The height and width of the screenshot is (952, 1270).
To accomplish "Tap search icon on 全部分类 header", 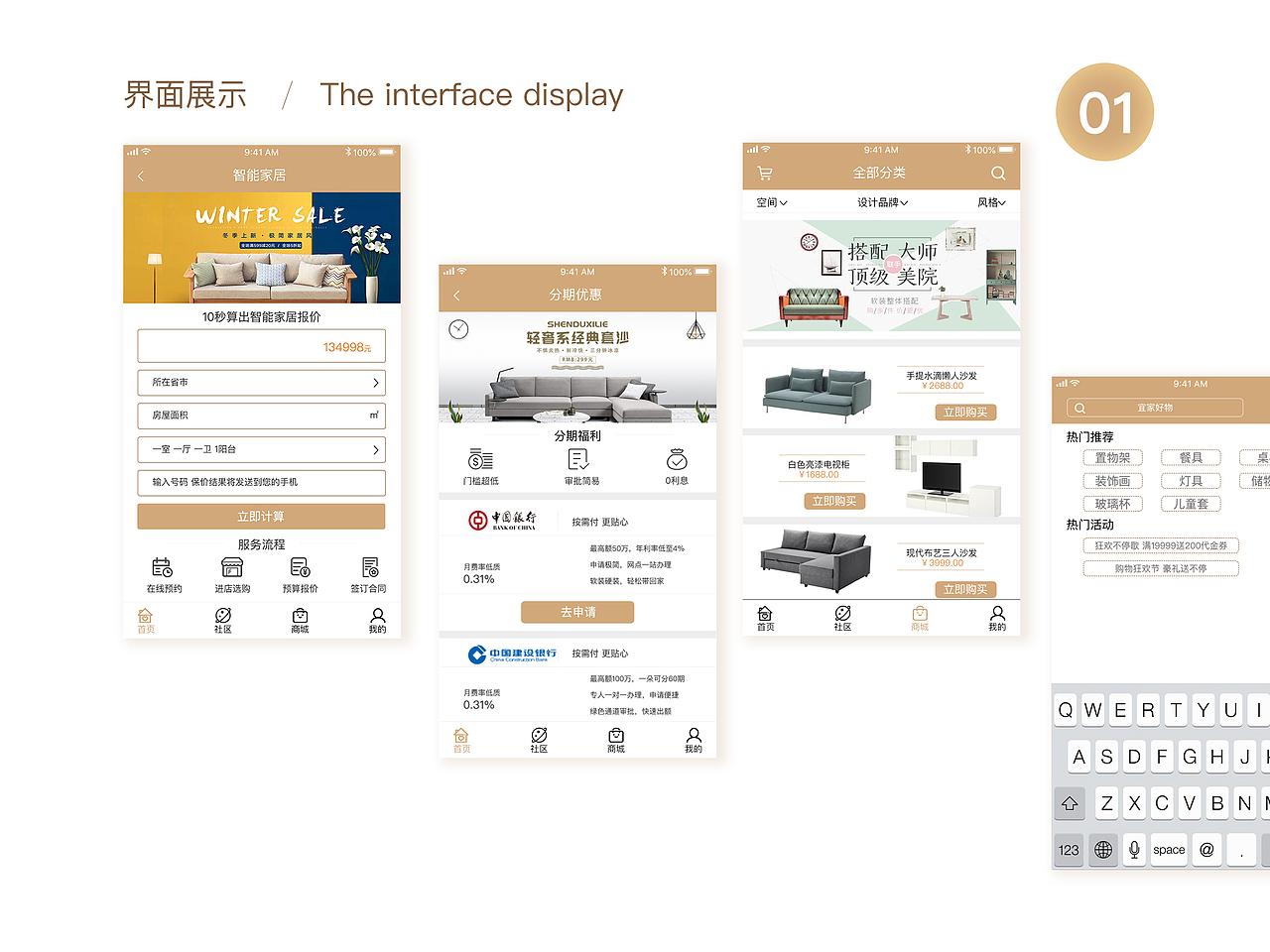I will [x=998, y=174].
